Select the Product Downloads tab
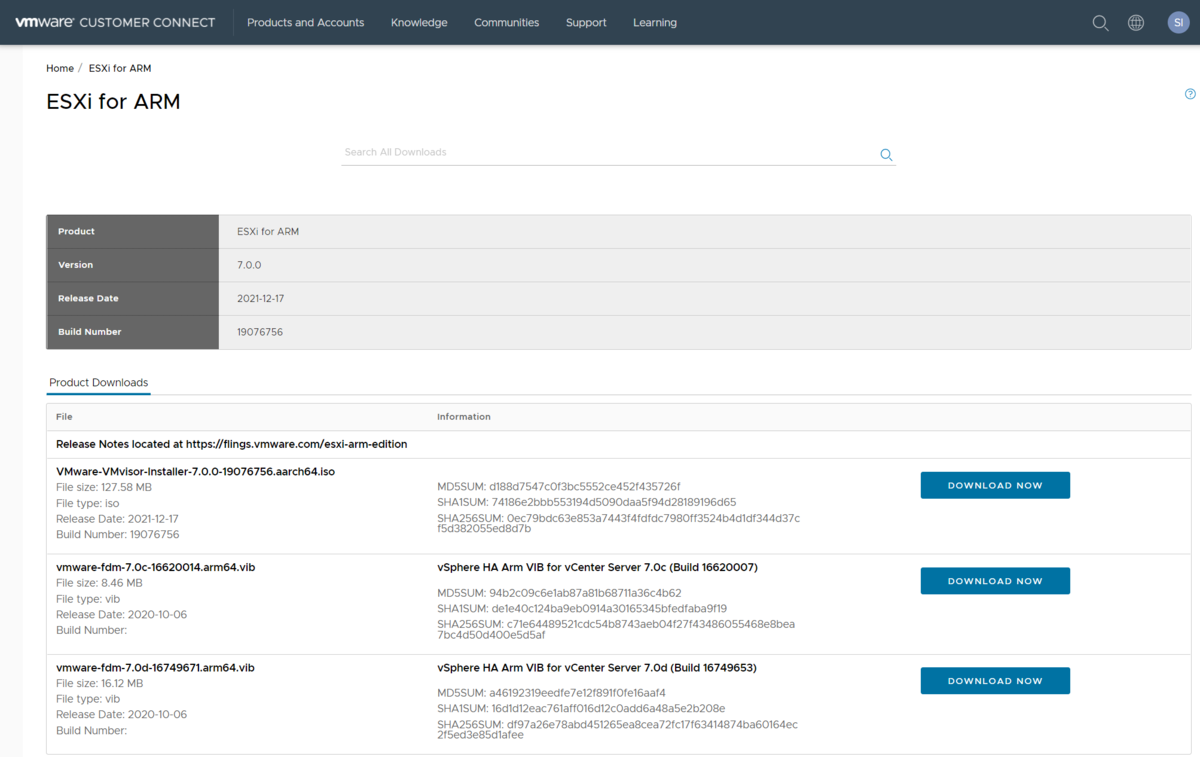 pos(98,383)
